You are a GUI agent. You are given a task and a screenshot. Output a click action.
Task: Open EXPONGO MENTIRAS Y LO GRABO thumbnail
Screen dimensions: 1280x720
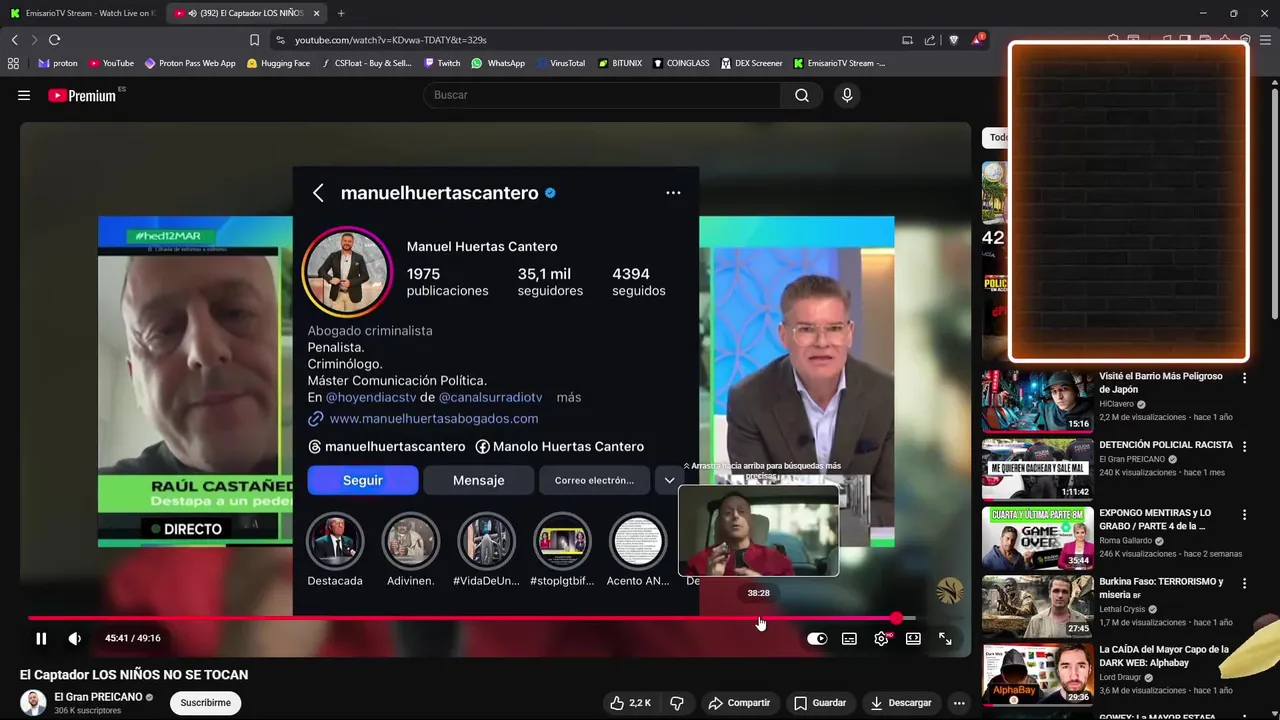(1037, 538)
